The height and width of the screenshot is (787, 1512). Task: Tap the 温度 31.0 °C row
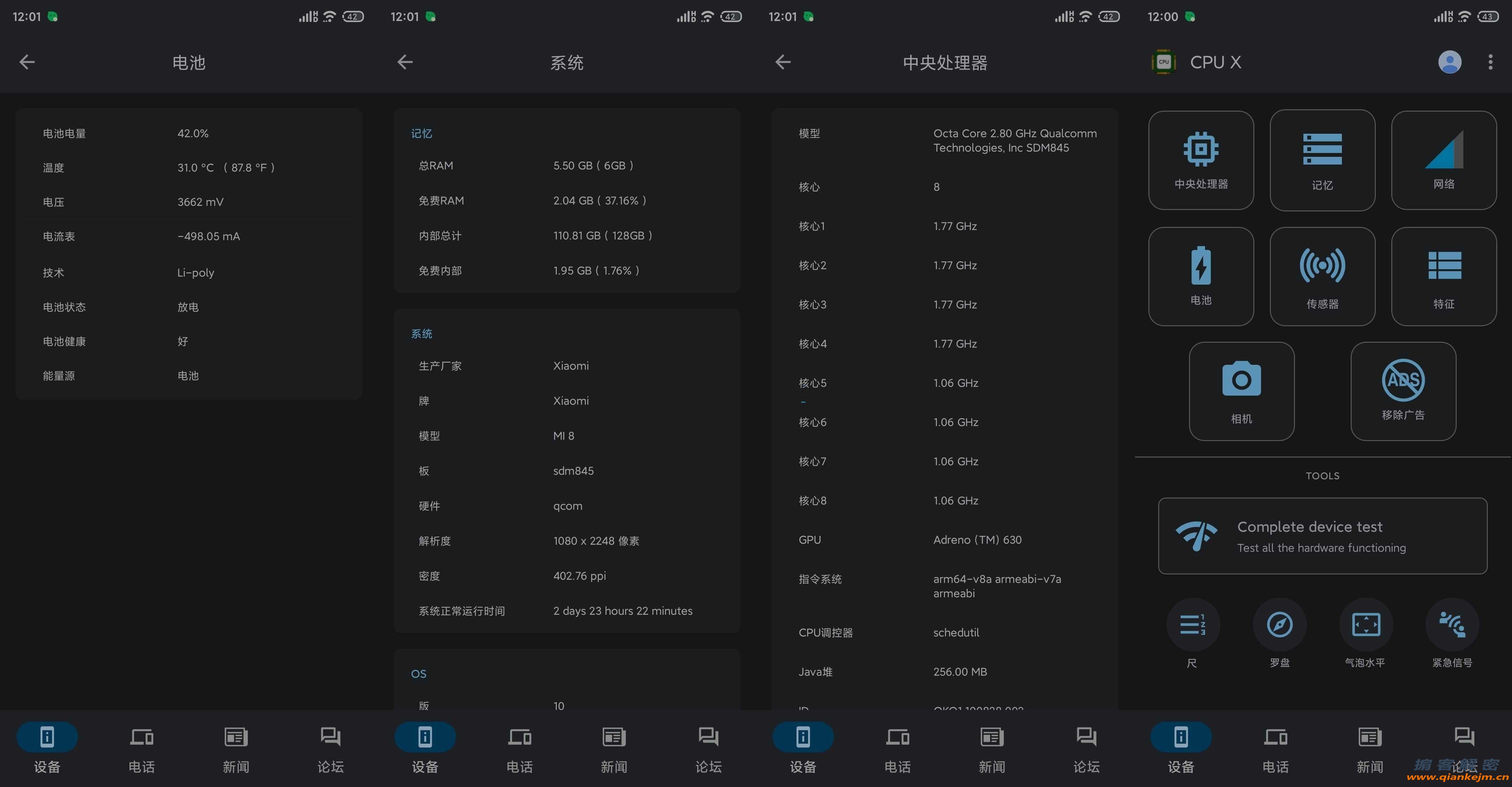(188, 167)
